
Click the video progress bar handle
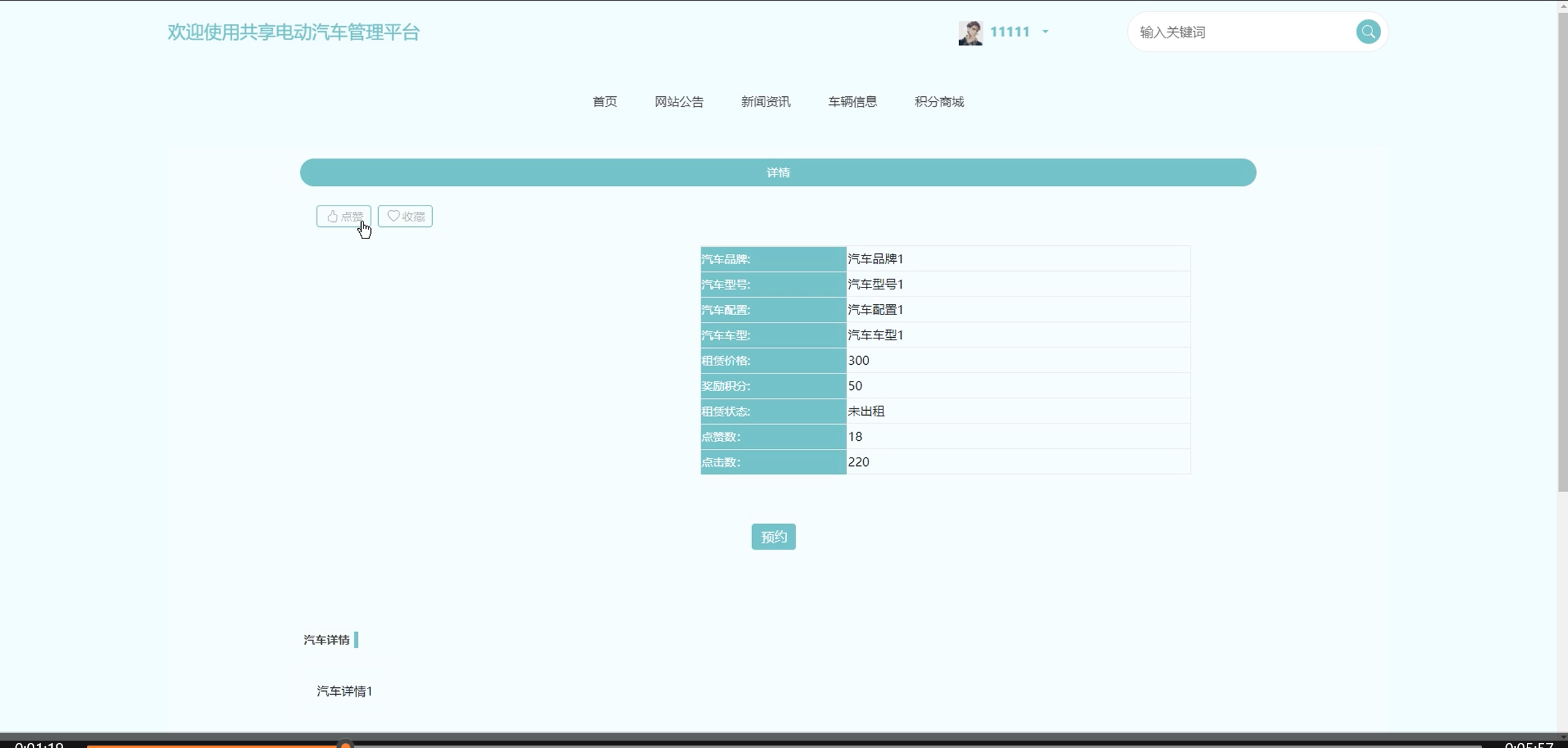[x=346, y=744]
